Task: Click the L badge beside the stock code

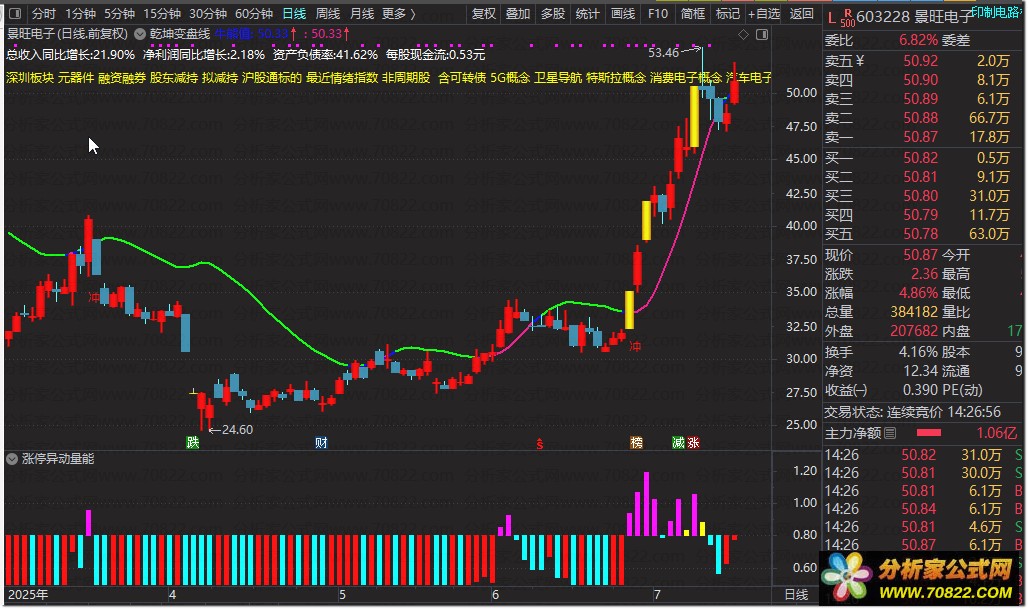Action: [x=832, y=17]
